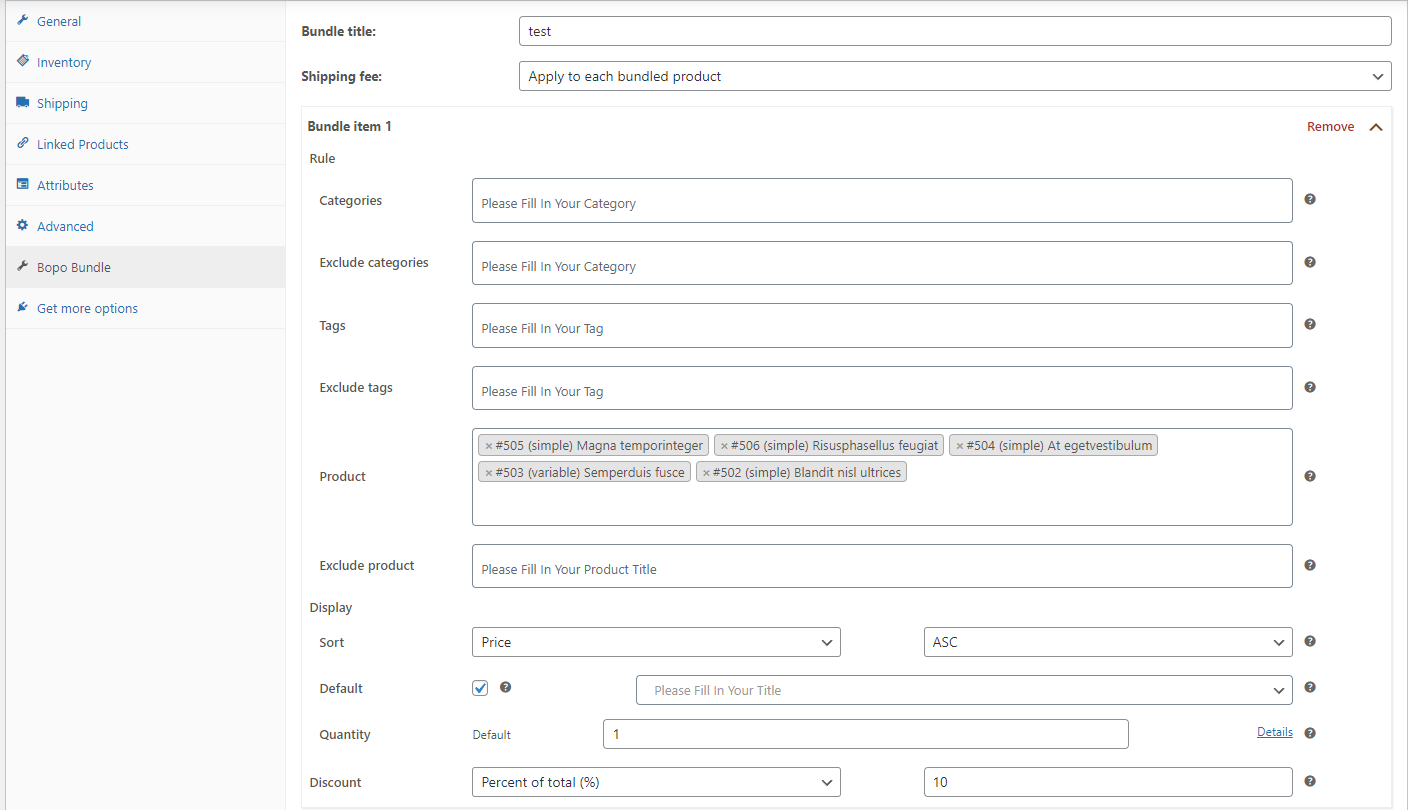
Task: Select the Bopo Bundle tab
Action: pyautogui.click(x=146, y=267)
